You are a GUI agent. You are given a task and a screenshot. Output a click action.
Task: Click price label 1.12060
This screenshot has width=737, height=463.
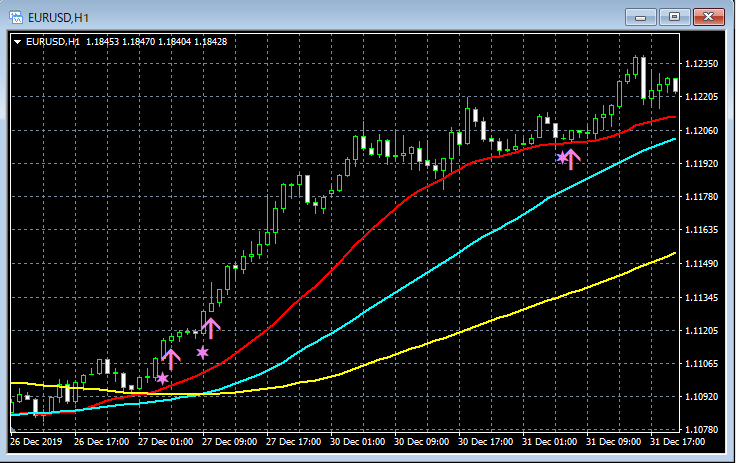pos(702,130)
